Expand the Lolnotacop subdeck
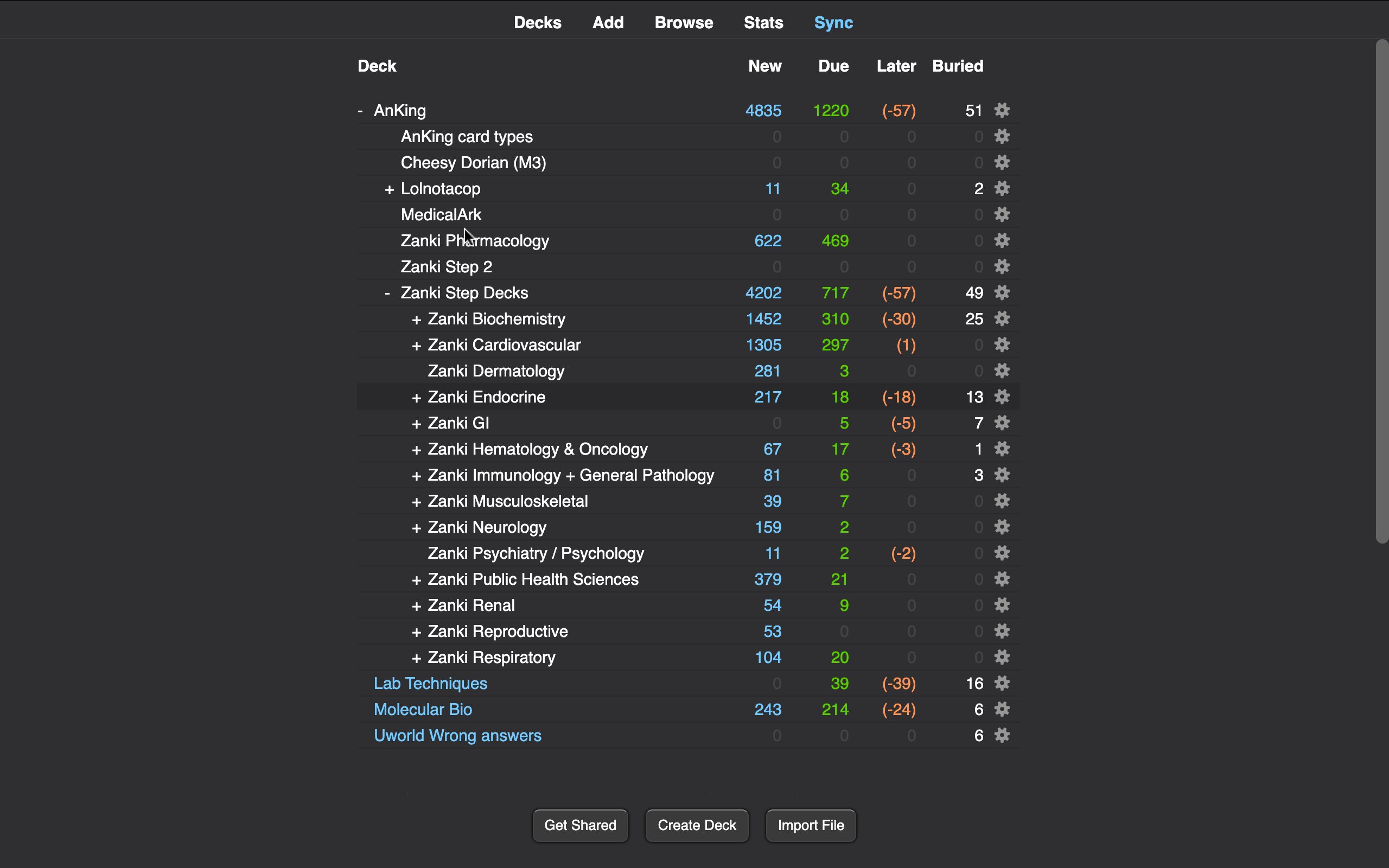 tap(389, 189)
